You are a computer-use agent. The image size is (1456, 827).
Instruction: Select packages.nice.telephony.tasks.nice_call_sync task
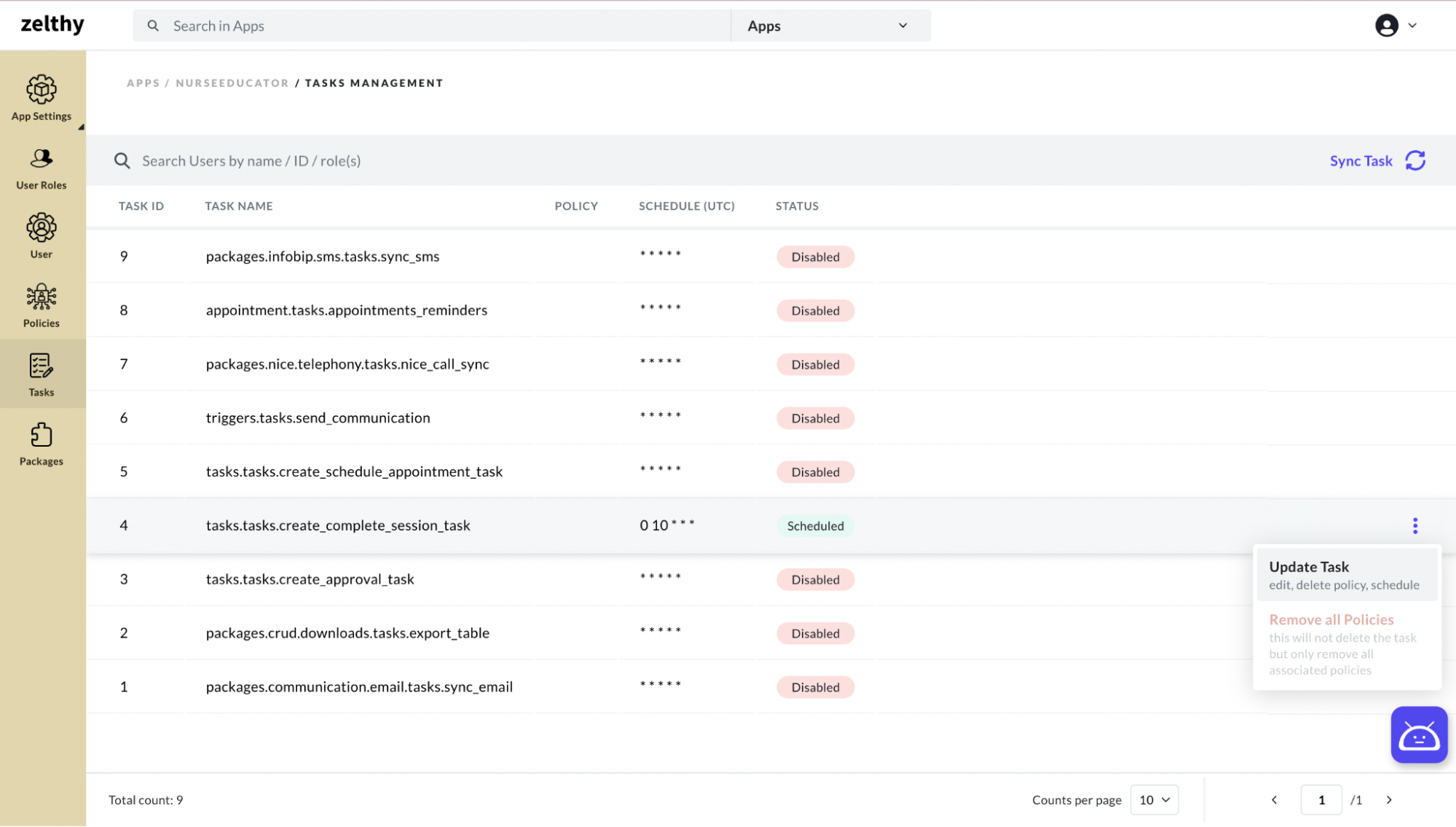347,364
